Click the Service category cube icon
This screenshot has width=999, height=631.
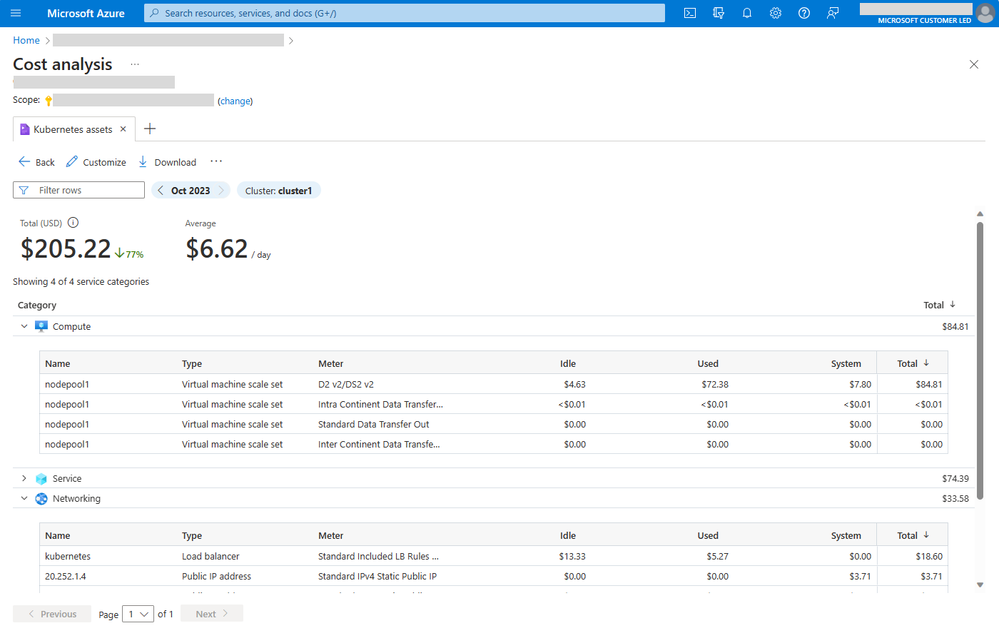pos(41,479)
